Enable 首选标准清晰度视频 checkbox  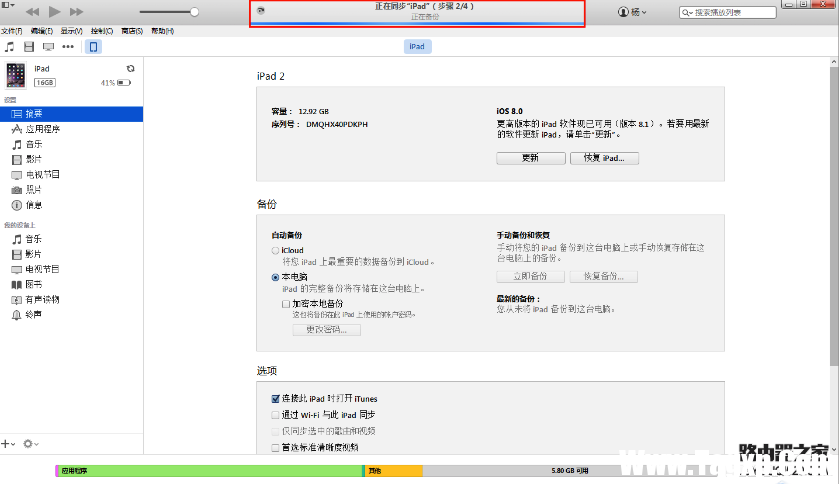[275, 447]
